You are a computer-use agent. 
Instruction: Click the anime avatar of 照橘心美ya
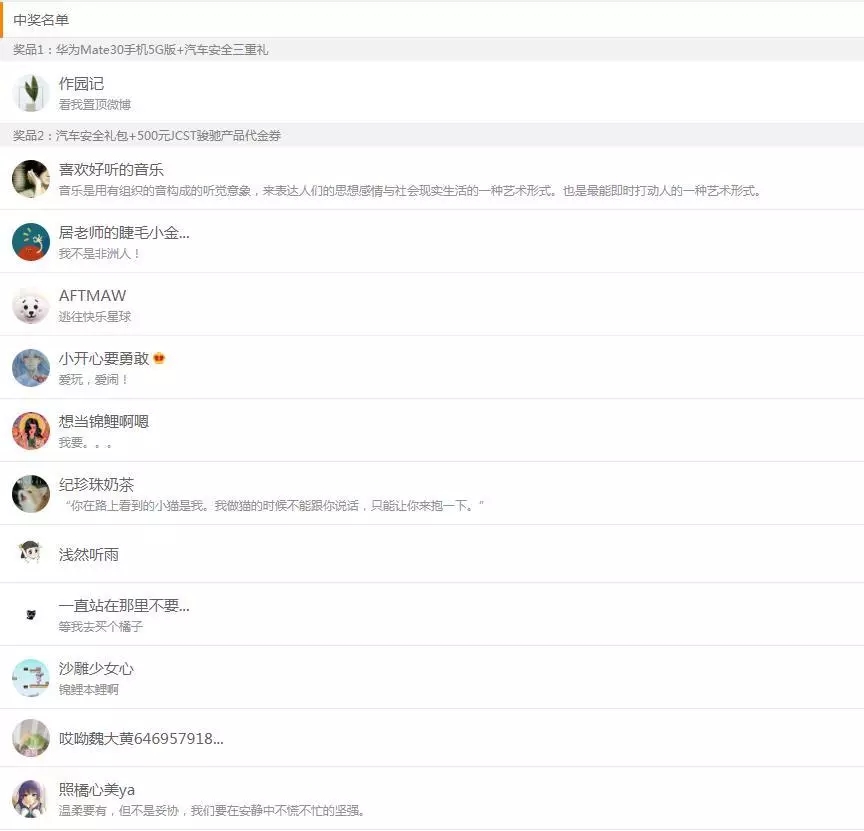(x=31, y=798)
